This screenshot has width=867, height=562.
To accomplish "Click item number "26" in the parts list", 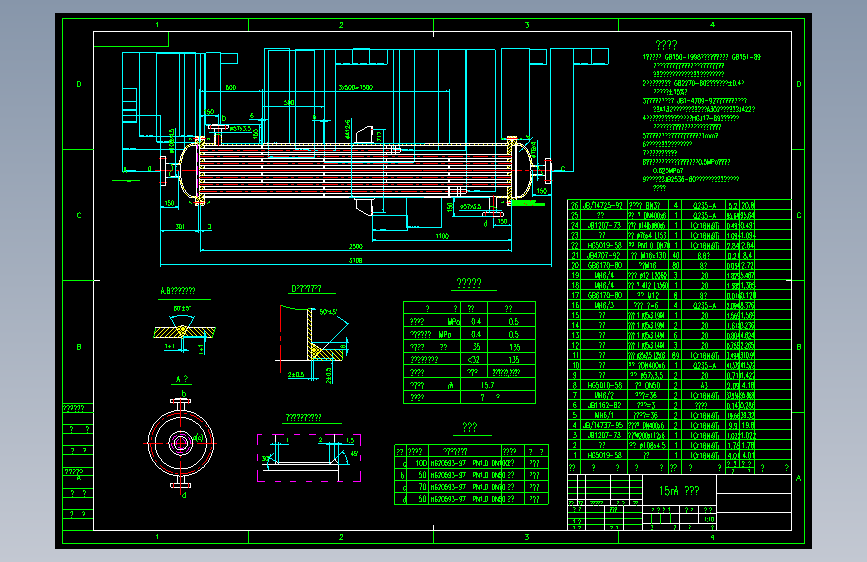I will [574, 205].
